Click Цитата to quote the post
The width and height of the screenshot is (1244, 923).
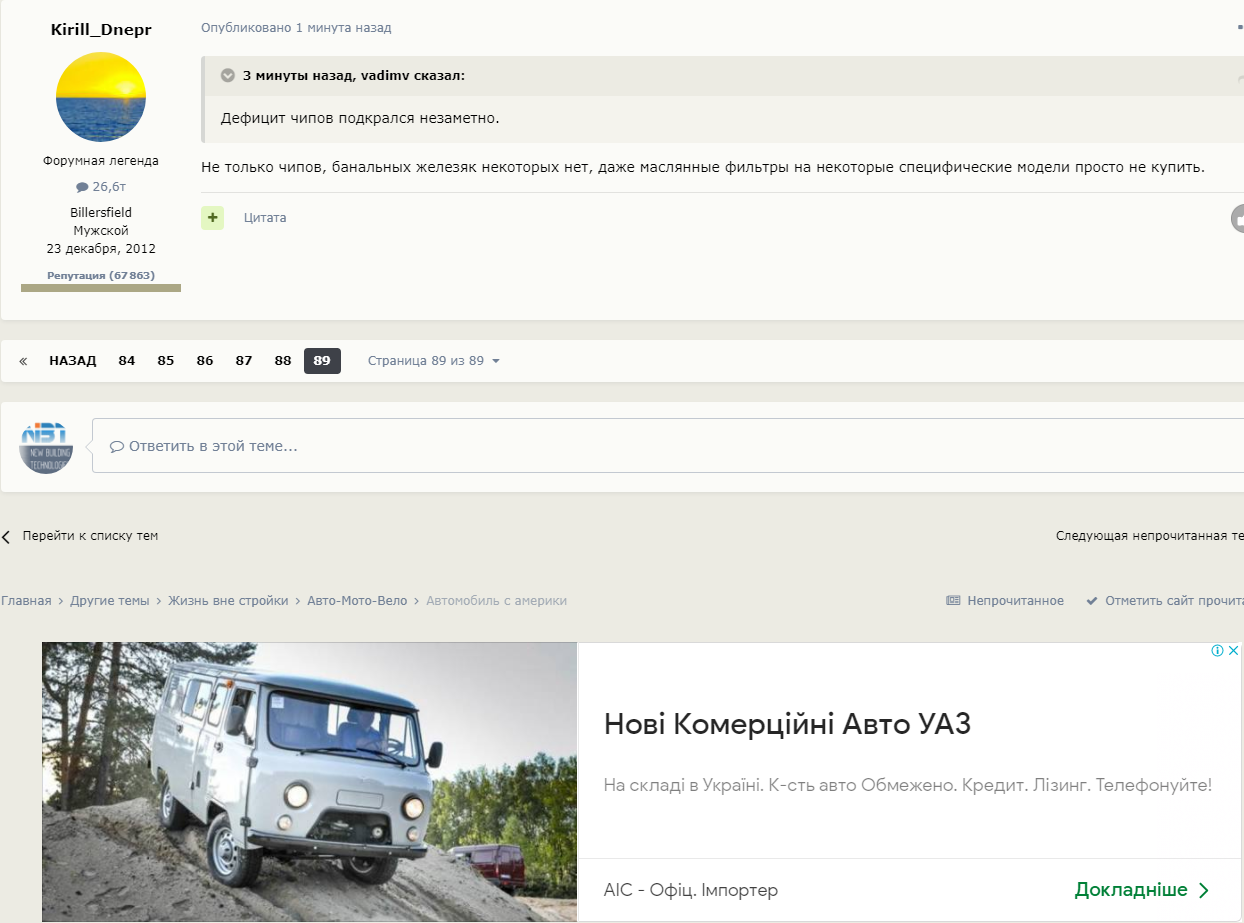point(265,218)
